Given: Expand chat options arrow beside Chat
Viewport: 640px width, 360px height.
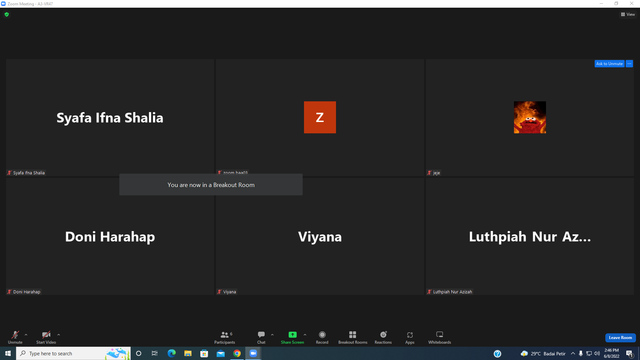Looking at the screenshot, I should pos(272,335).
